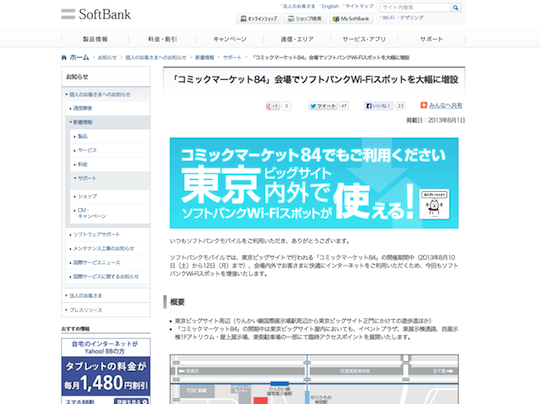
Task: Click the Wi-Fi link below the search box
Action: pos(388,18)
